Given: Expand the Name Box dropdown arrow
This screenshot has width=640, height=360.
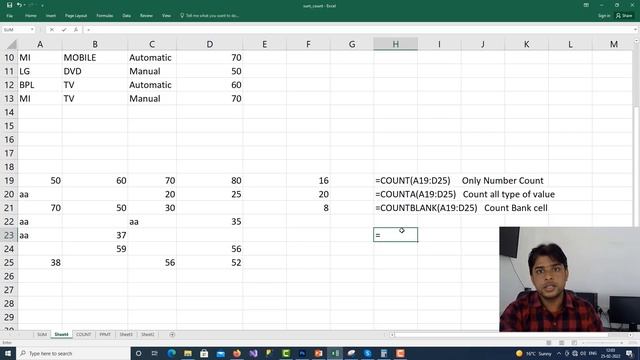Looking at the screenshot, I should point(32,30).
